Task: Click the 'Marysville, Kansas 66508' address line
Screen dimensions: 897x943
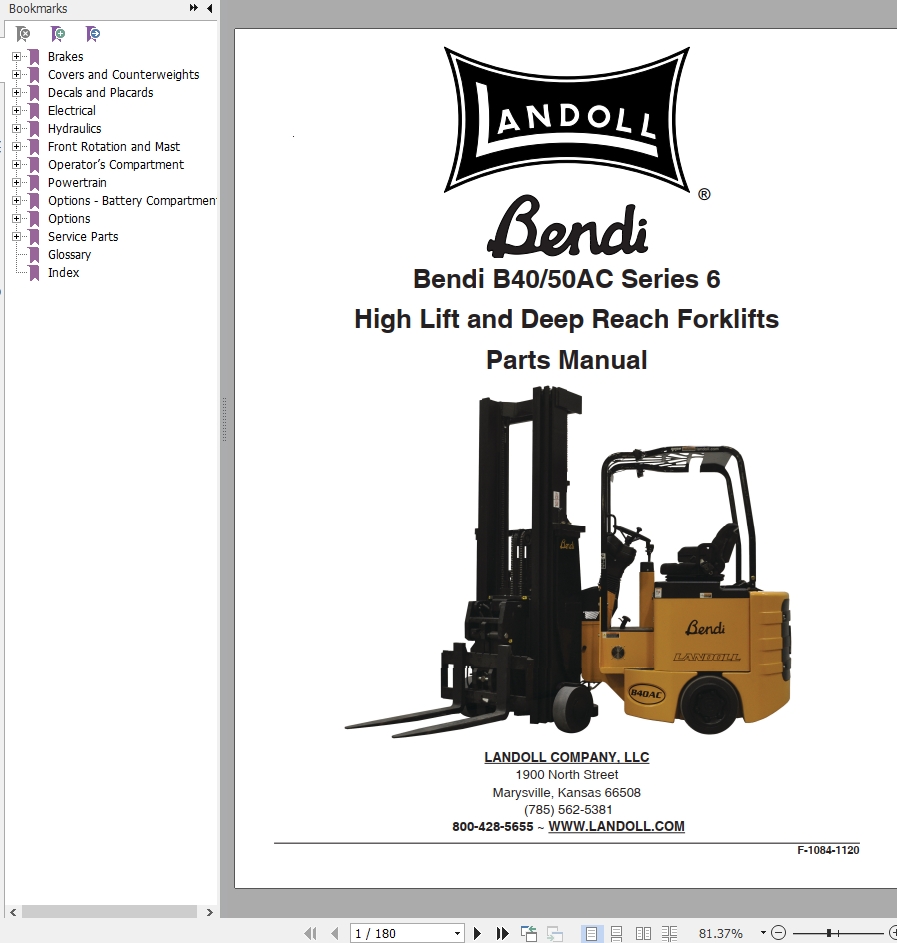Action: [566, 793]
